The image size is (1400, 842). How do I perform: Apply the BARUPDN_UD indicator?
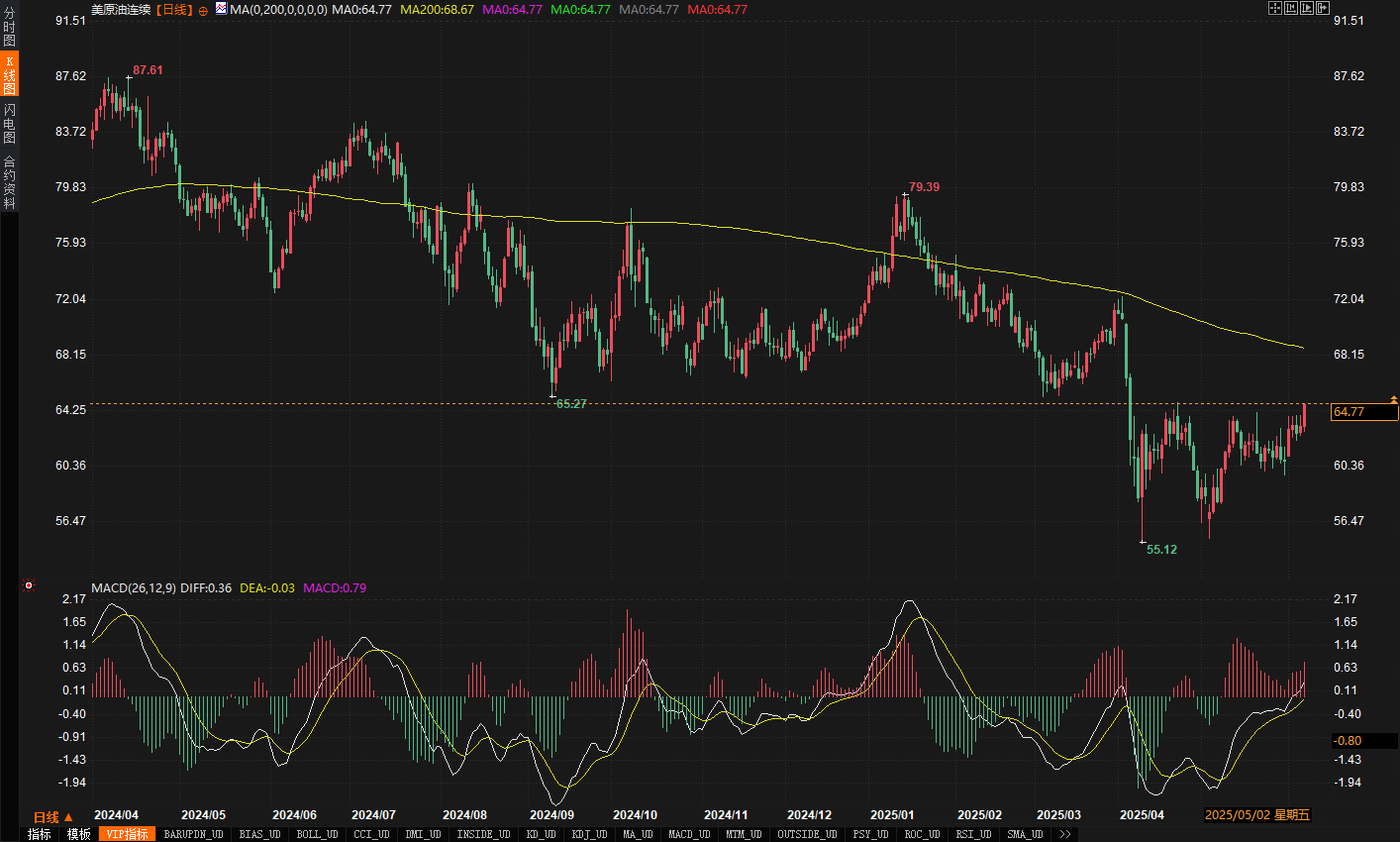click(x=194, y=834)
